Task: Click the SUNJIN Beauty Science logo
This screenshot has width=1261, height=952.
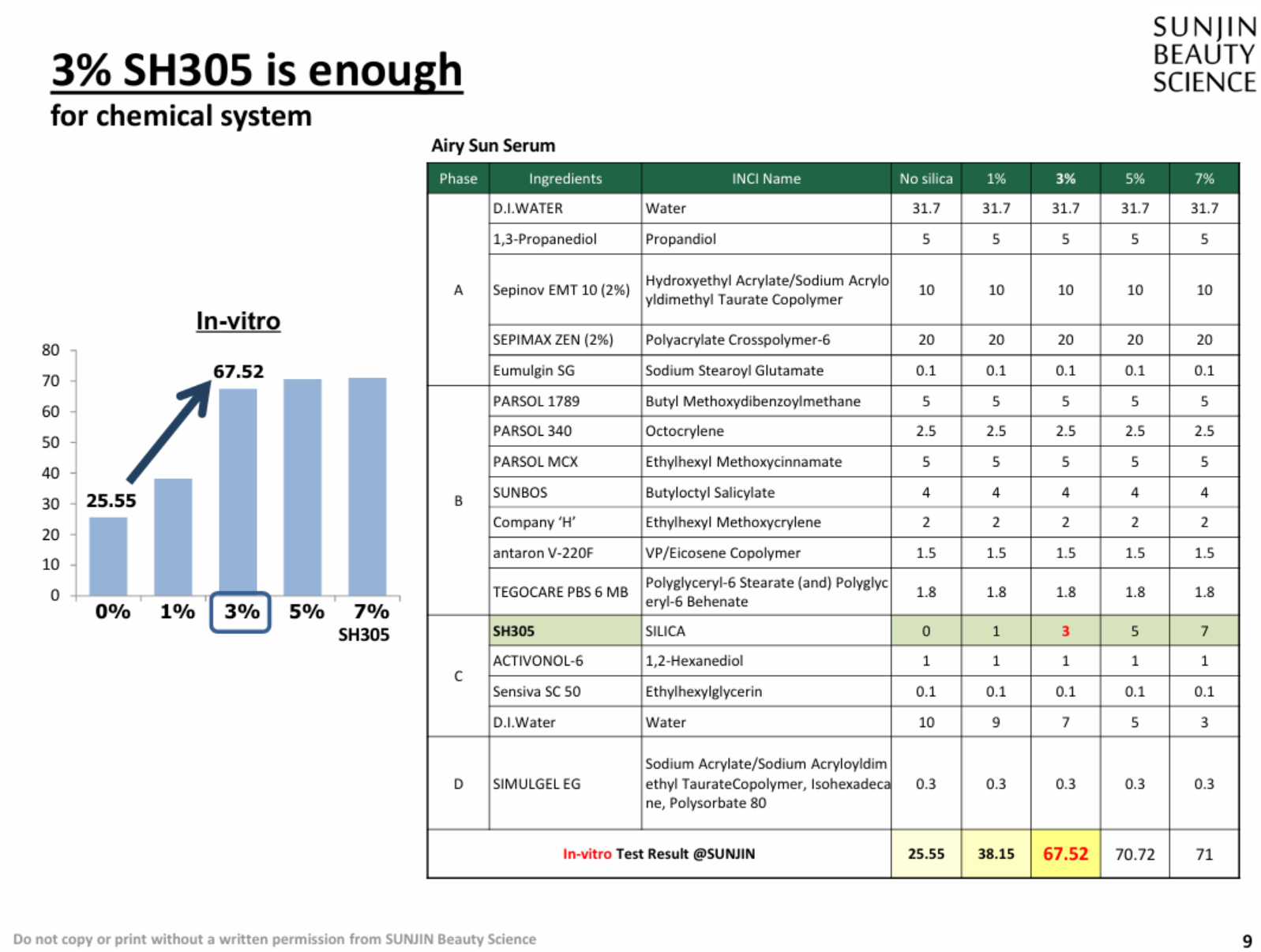Action: pyautogui.click(x=1203, y=54)
